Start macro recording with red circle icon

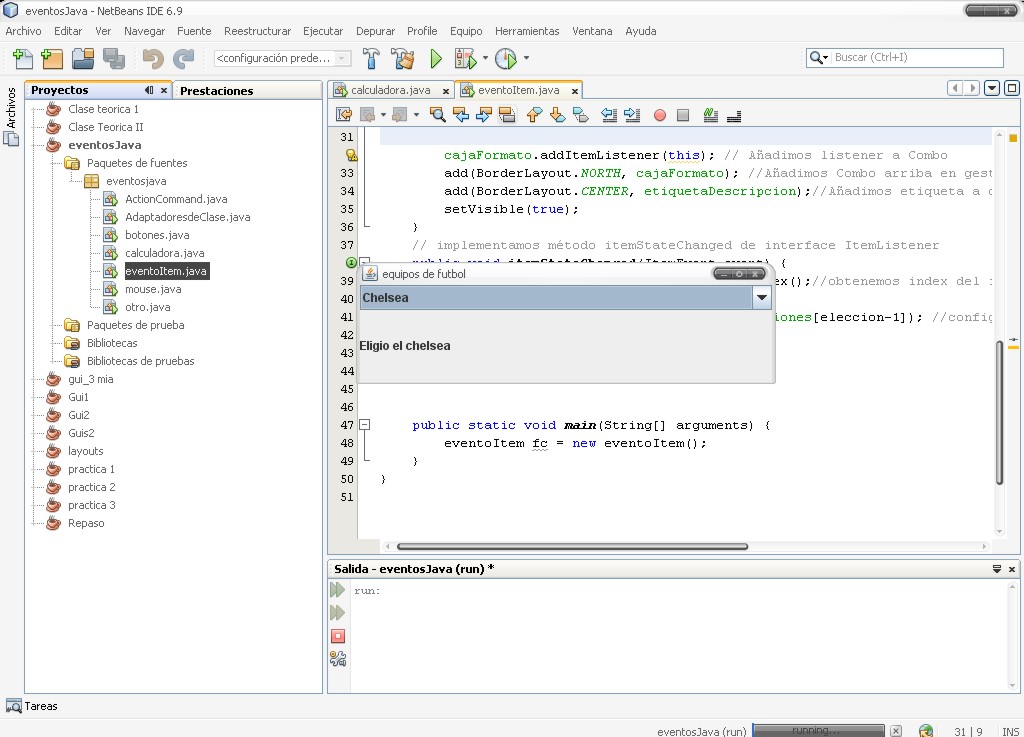pyautogui.click(x=658, y=115)
